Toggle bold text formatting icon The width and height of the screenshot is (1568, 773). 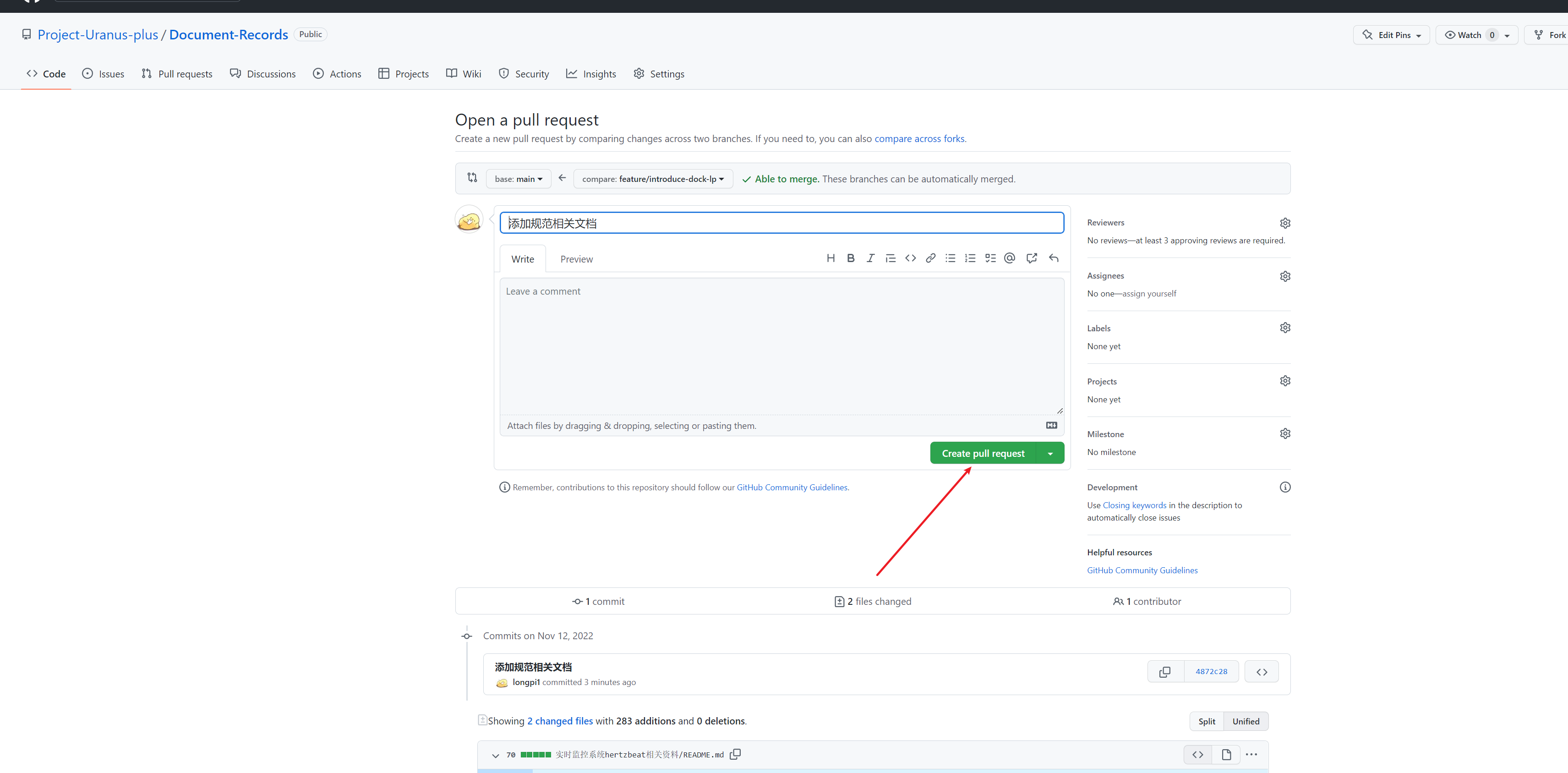tap(850, 258)
